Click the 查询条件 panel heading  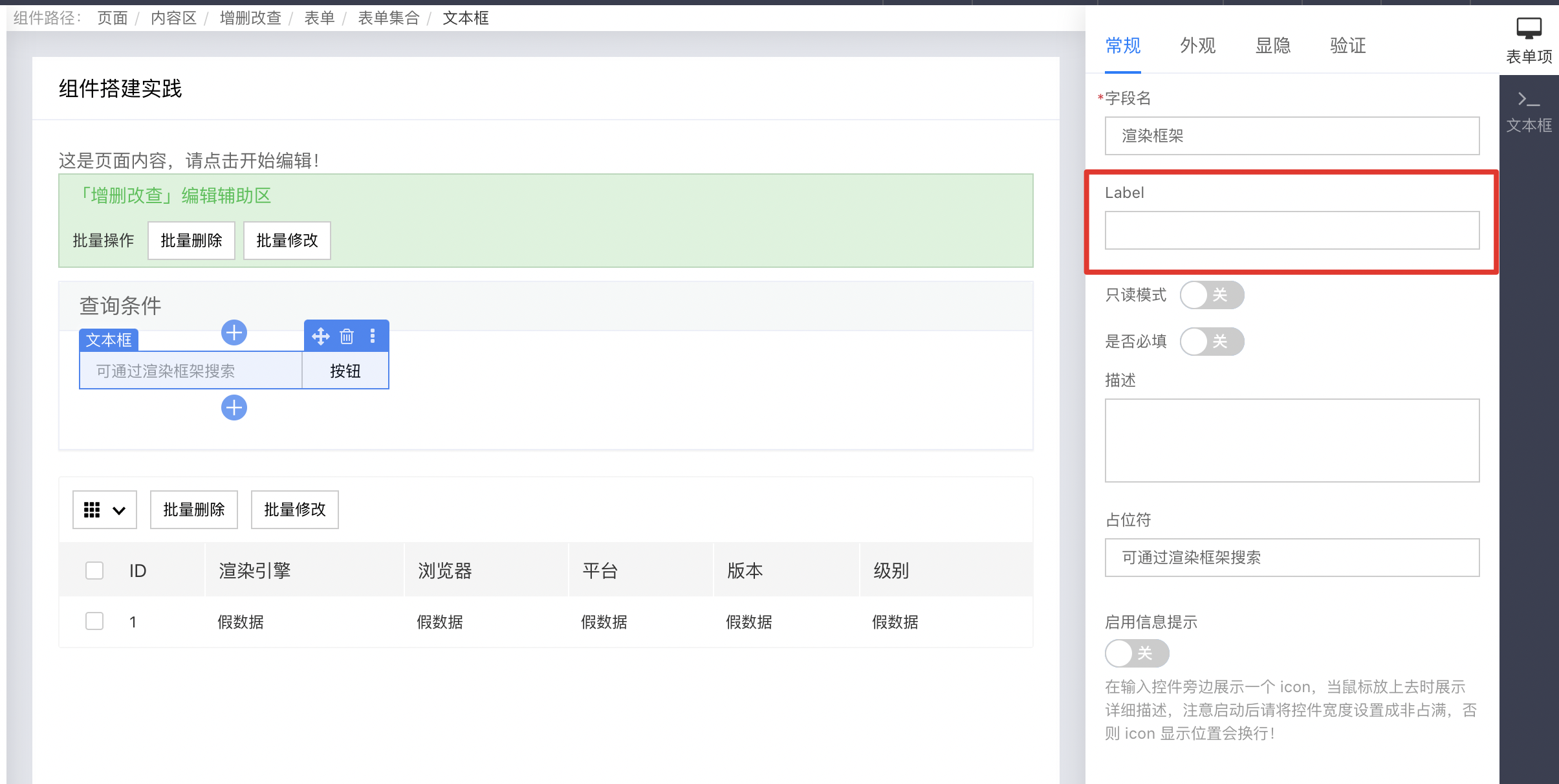120,306
